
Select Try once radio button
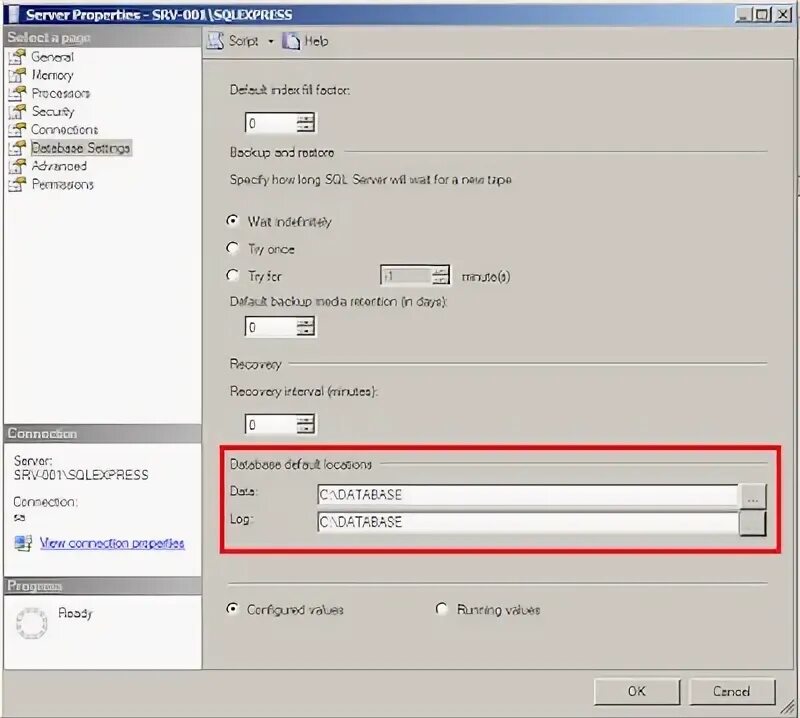click(233, 248)
